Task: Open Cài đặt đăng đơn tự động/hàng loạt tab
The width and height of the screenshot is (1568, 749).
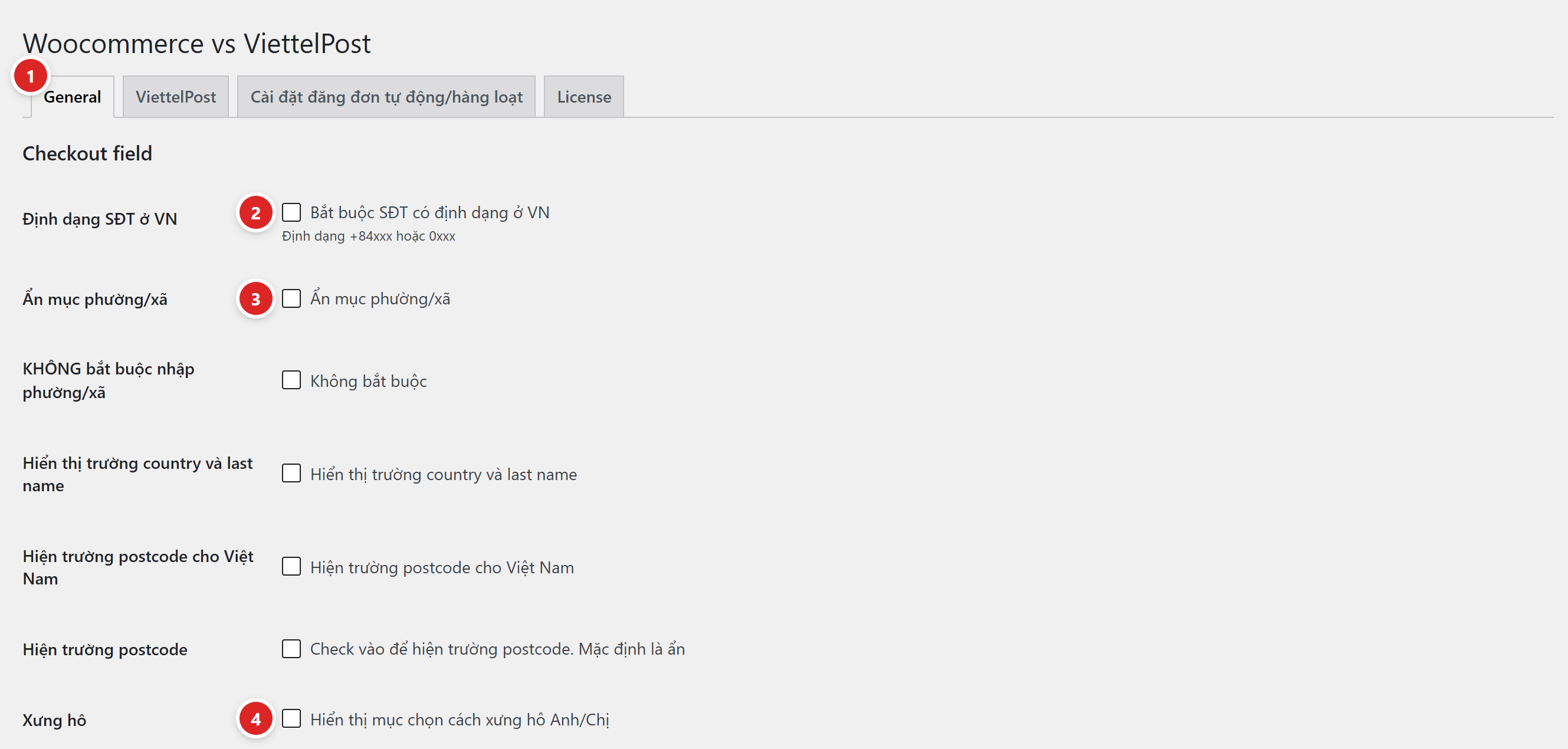Action: [386, 97]
